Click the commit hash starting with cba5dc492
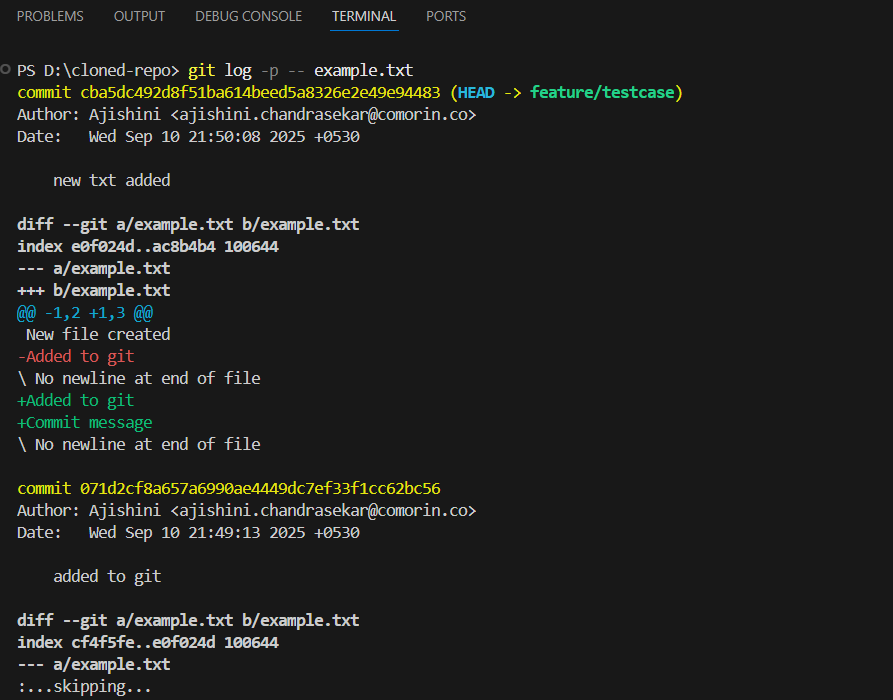 click(260, 92)
